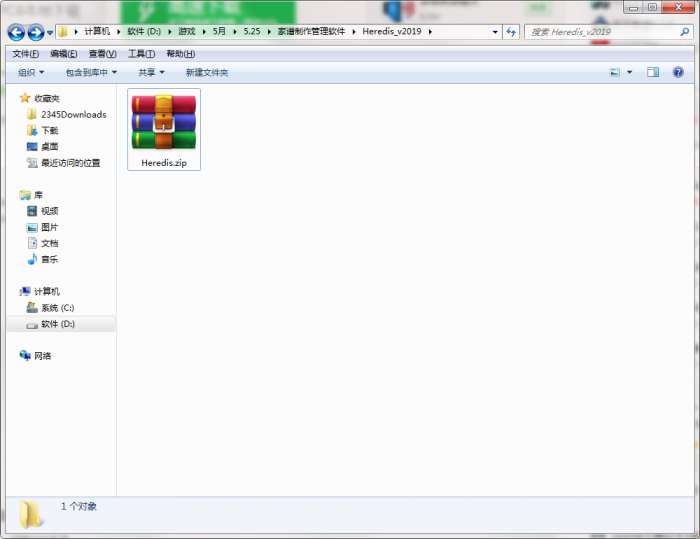
Task: Open the 组织 dropdown
Action: (x=31, y=72)
